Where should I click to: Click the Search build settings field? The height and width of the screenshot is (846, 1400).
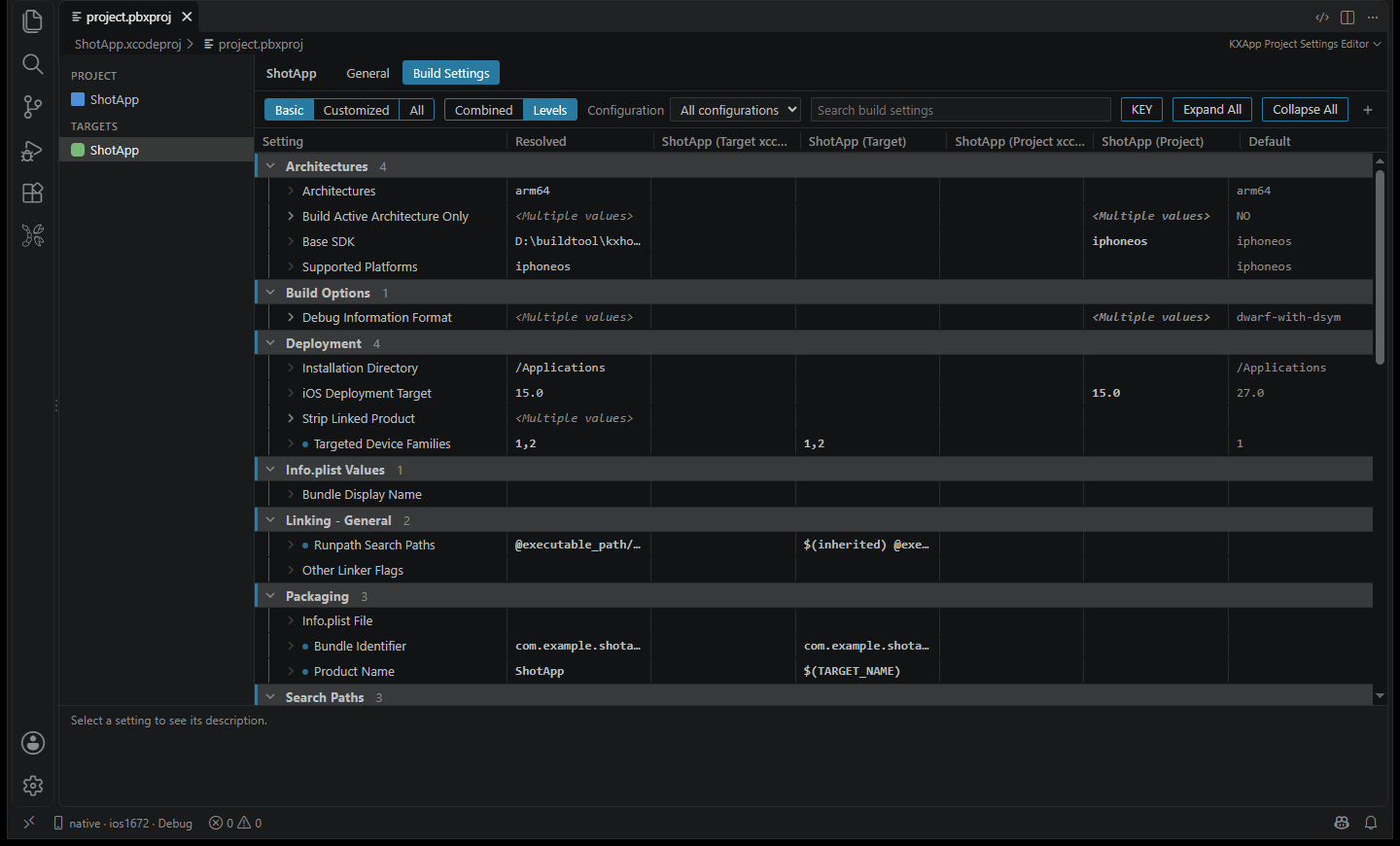(961, 110)
